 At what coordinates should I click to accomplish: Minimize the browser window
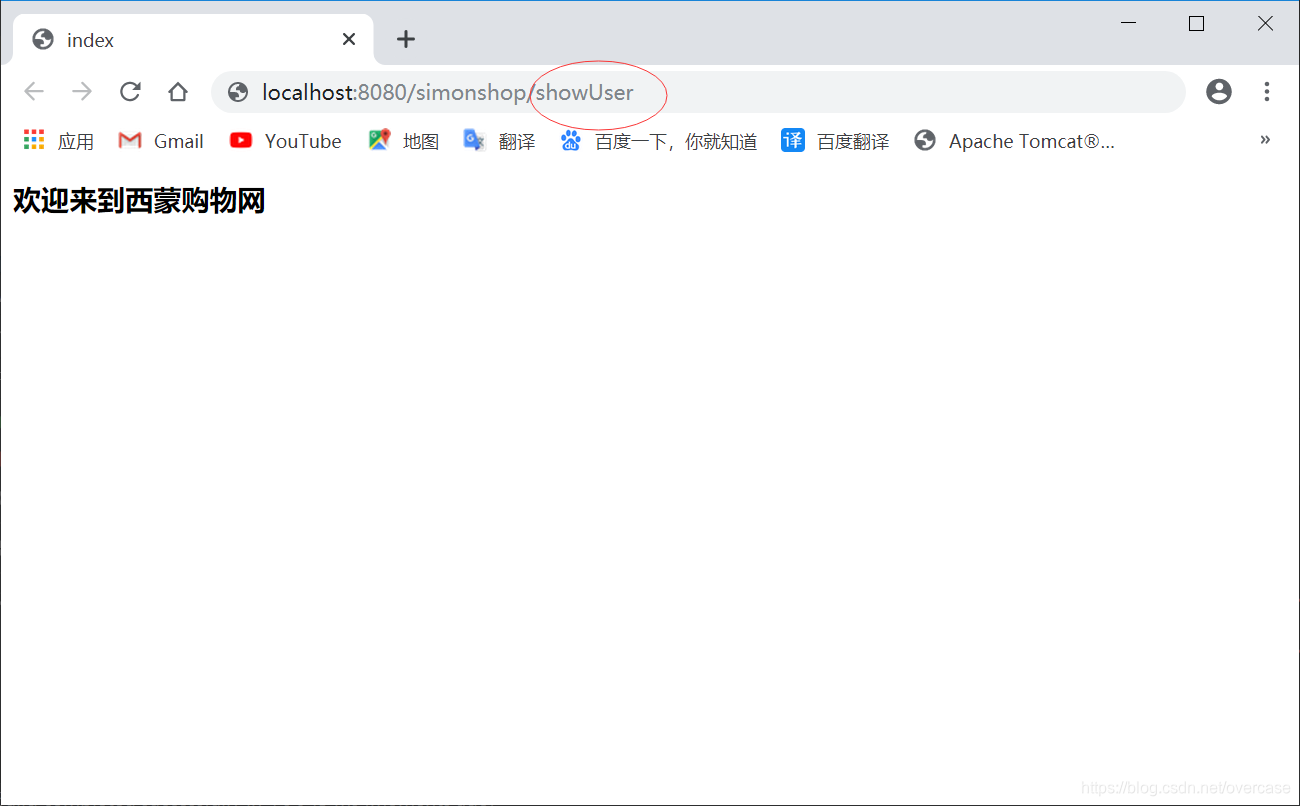(1129, 24)
